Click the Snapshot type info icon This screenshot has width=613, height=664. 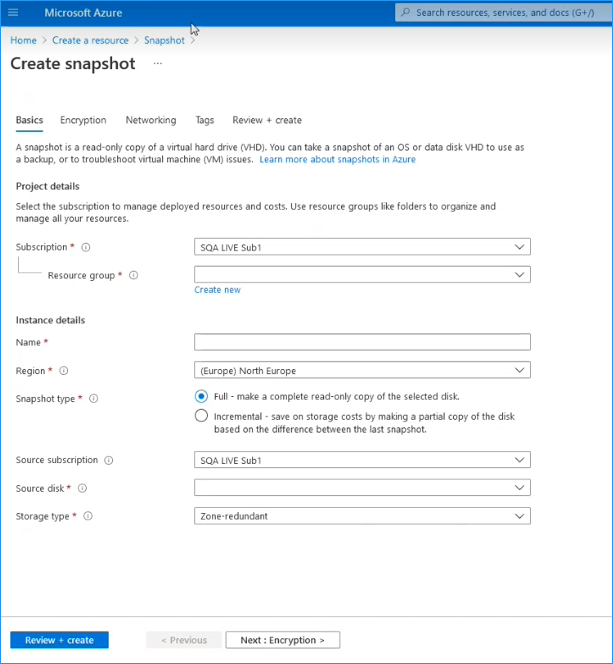94,398
